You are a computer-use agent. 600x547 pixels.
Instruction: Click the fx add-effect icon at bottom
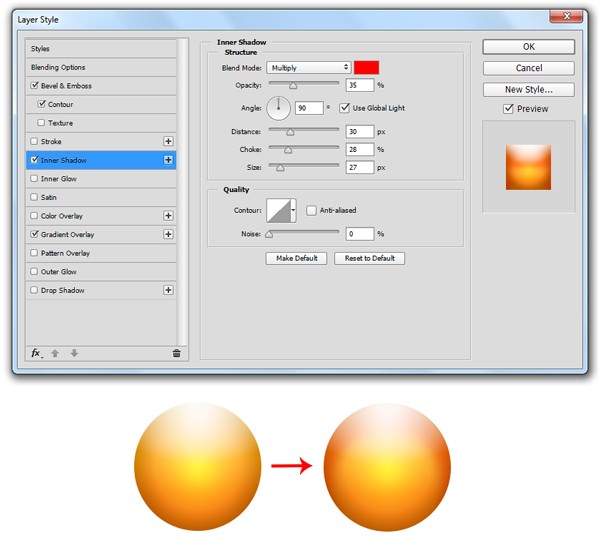point(36,353)
